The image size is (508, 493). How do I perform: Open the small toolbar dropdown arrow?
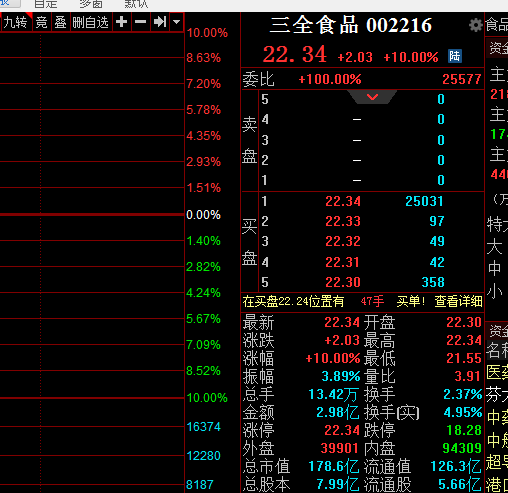point(177,22)
